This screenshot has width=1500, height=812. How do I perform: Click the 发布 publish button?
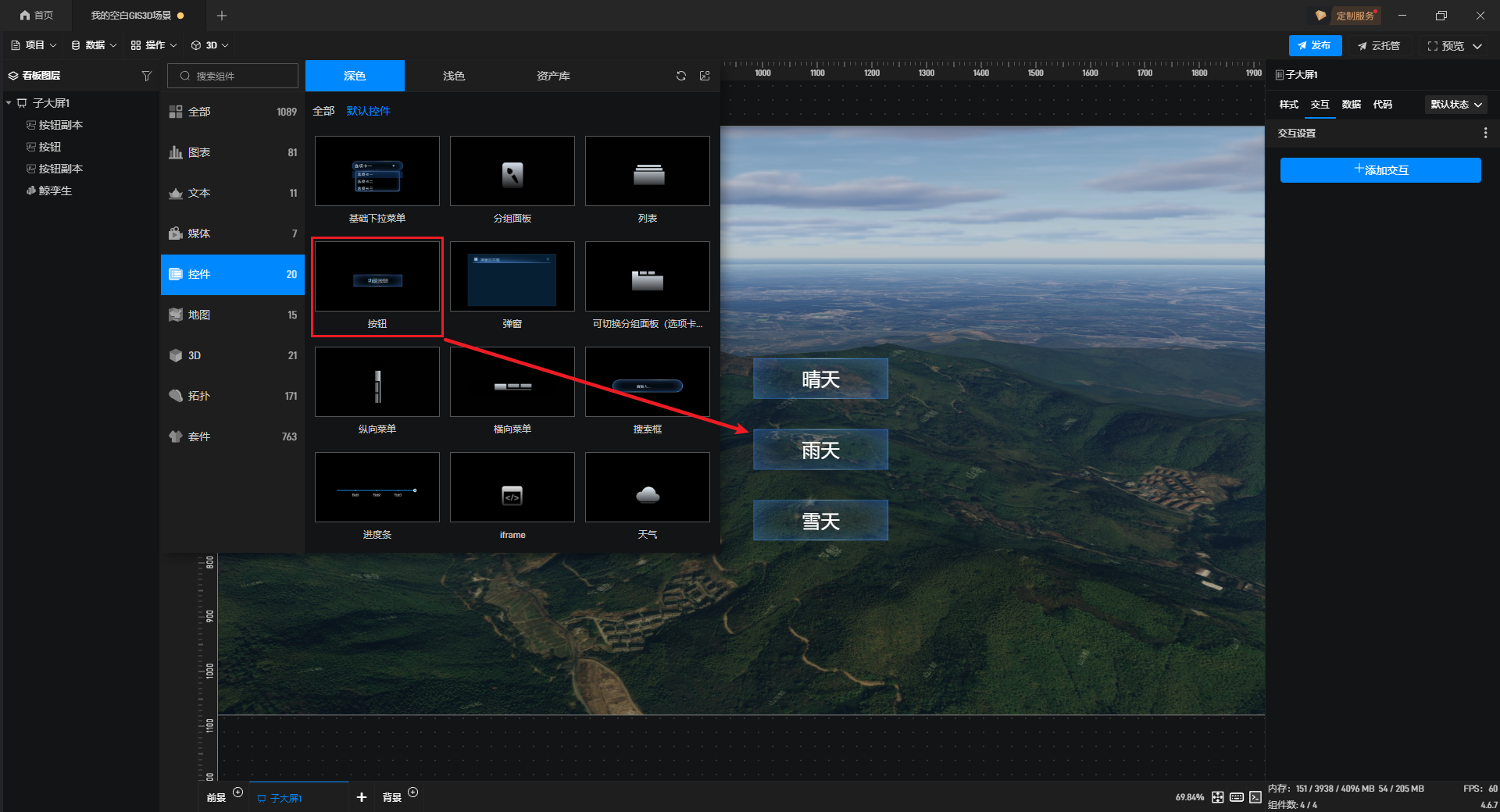[1315, 45]
